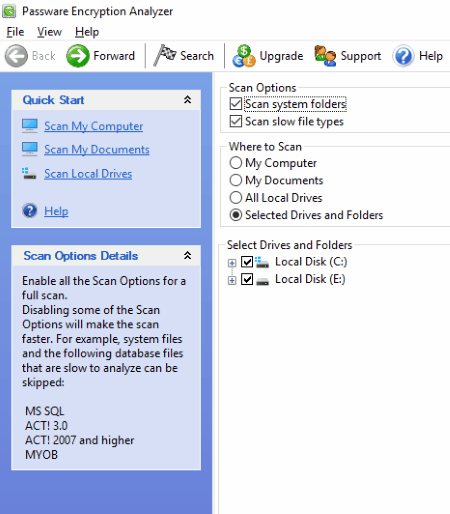450x514 pixels.
Task: Open the Help link in Quick Start
Action: point(56,211)
